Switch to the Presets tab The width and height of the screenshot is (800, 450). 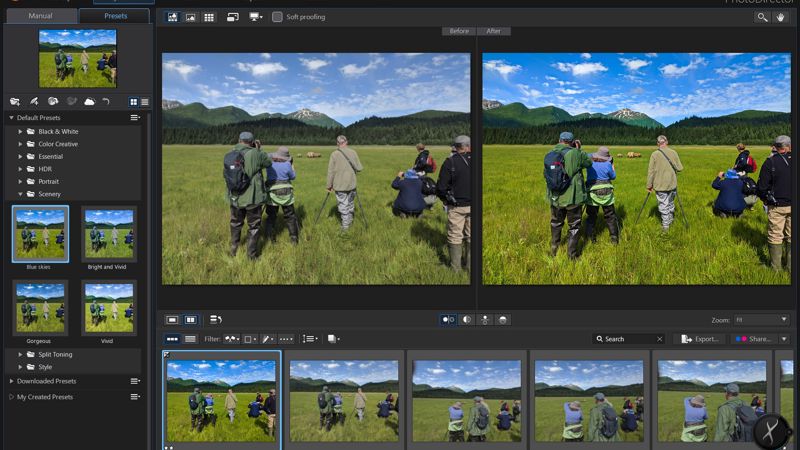(x=115, y=16)
